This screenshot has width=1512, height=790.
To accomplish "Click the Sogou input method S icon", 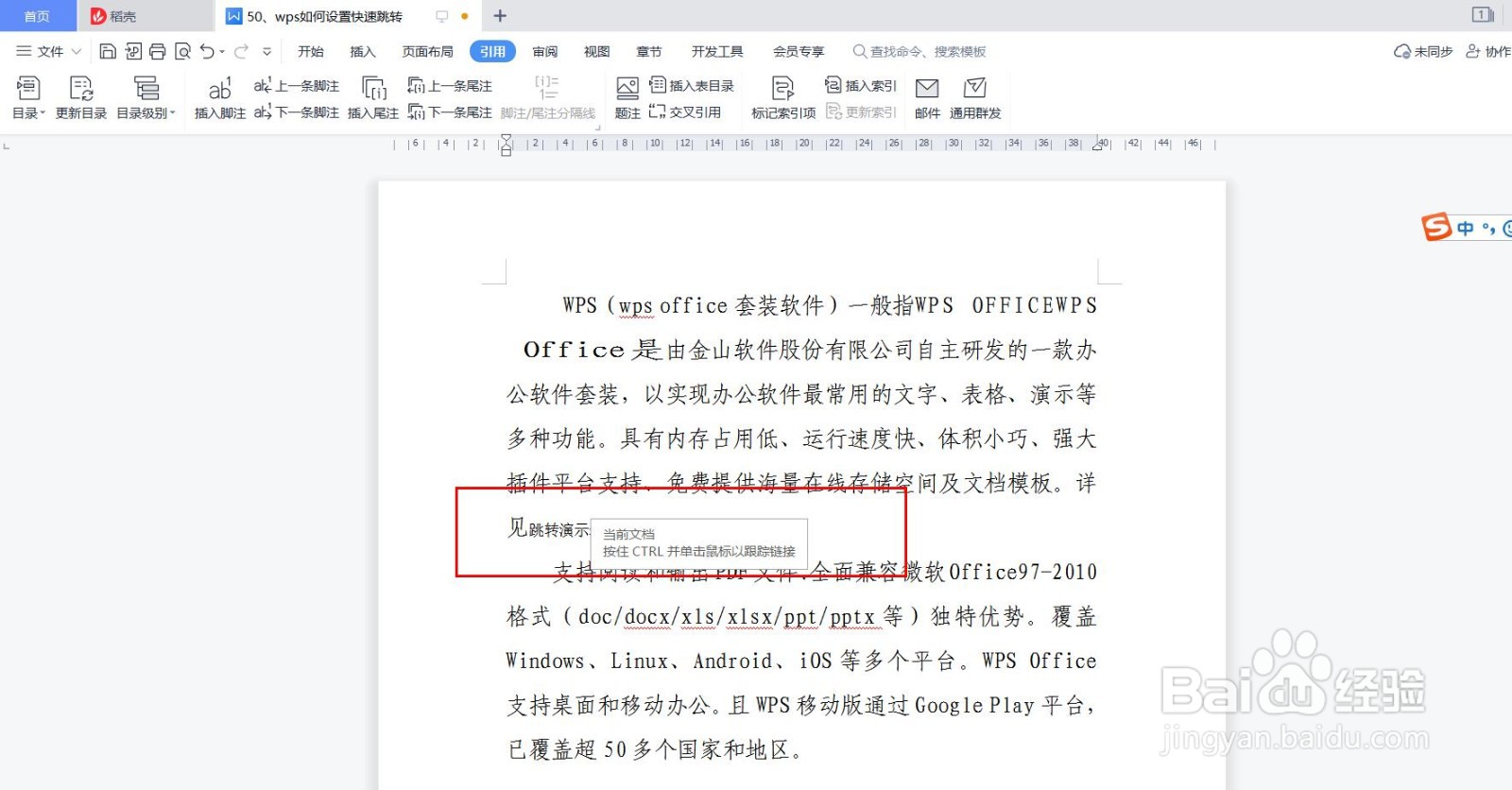I will [1436, 227].
